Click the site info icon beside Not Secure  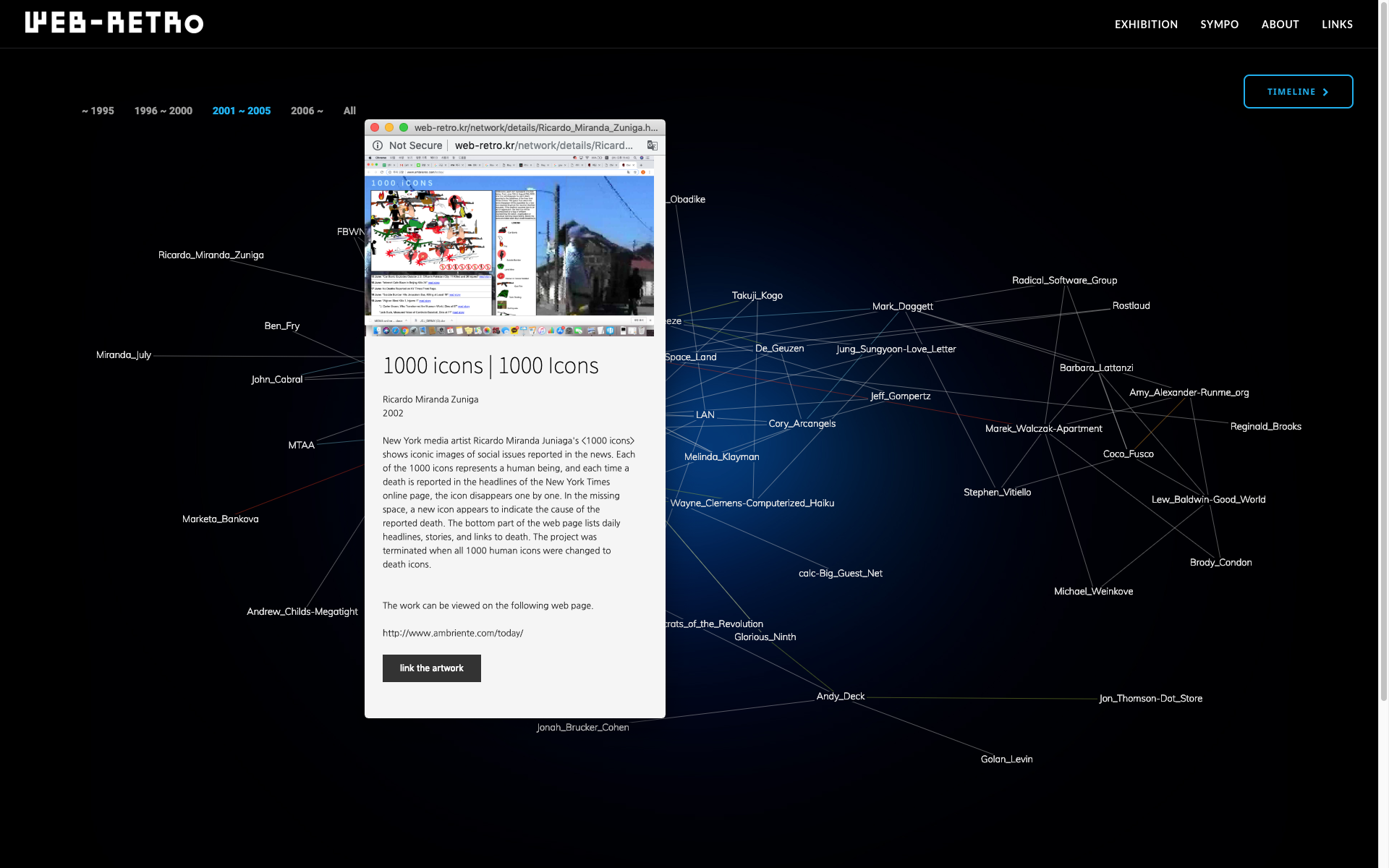tap(378, 145)
